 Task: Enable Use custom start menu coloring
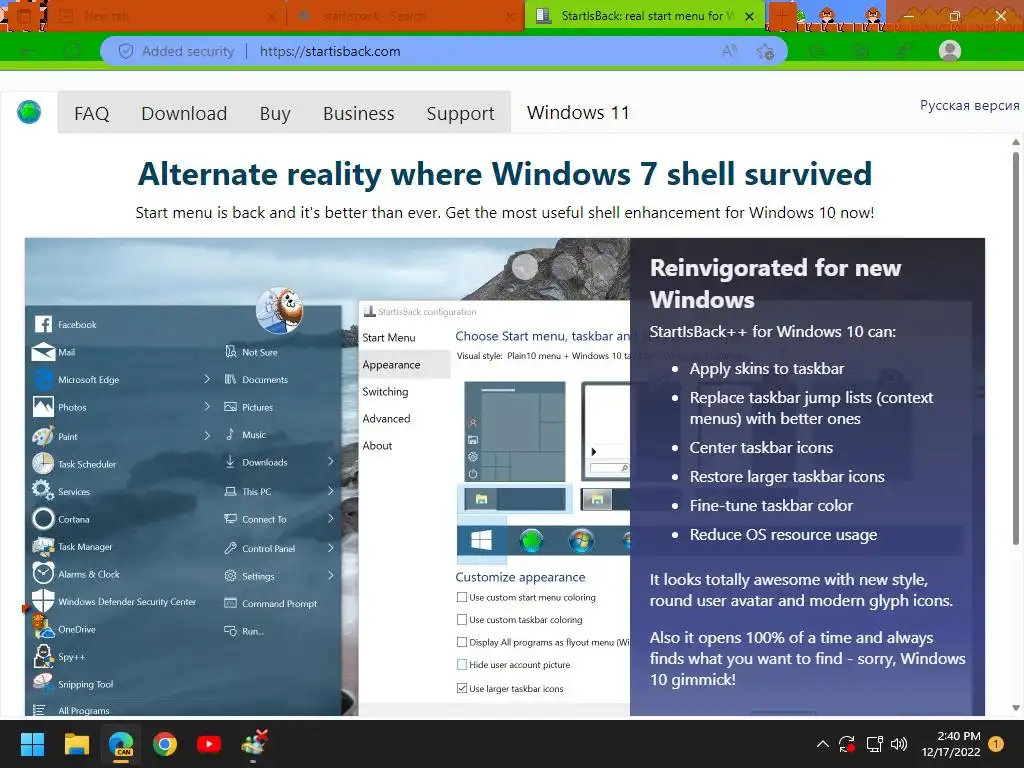coord(462,597)
